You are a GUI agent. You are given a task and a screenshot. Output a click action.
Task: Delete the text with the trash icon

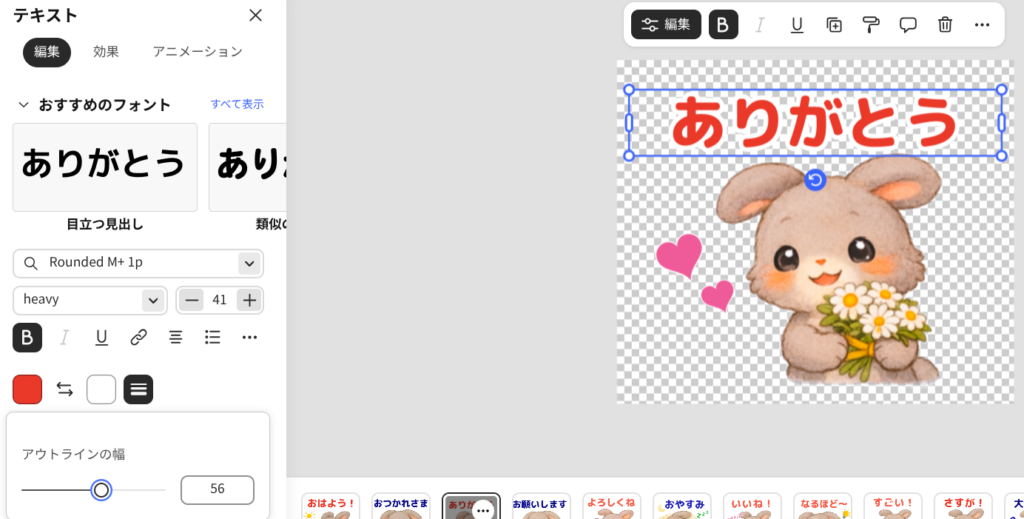[x=945, y=25]
